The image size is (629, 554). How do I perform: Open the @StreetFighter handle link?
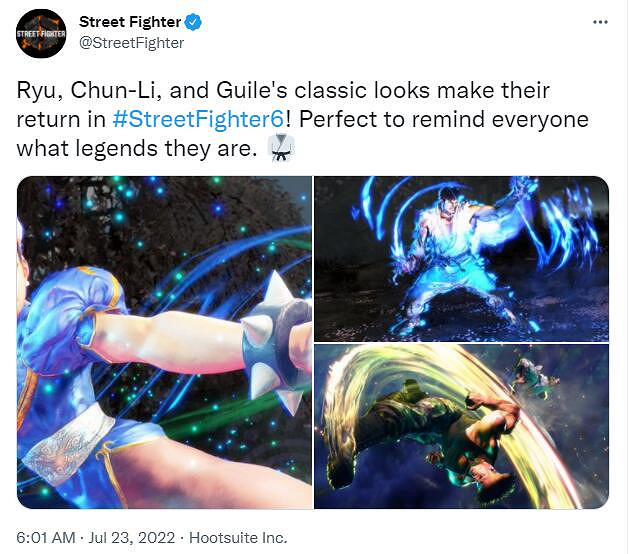click(x=132, y=43)
